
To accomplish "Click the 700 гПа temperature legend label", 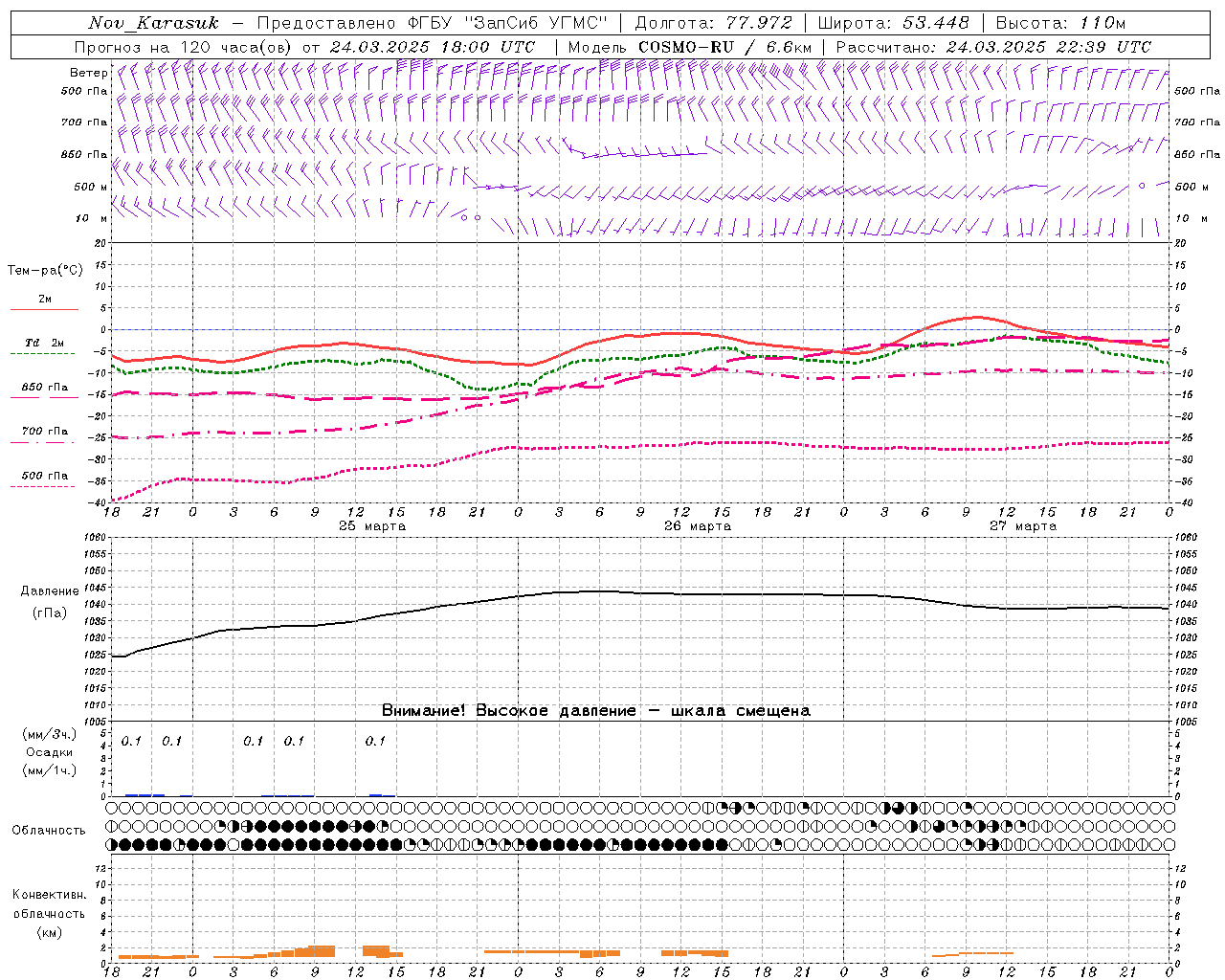I will tap(45, 432).
